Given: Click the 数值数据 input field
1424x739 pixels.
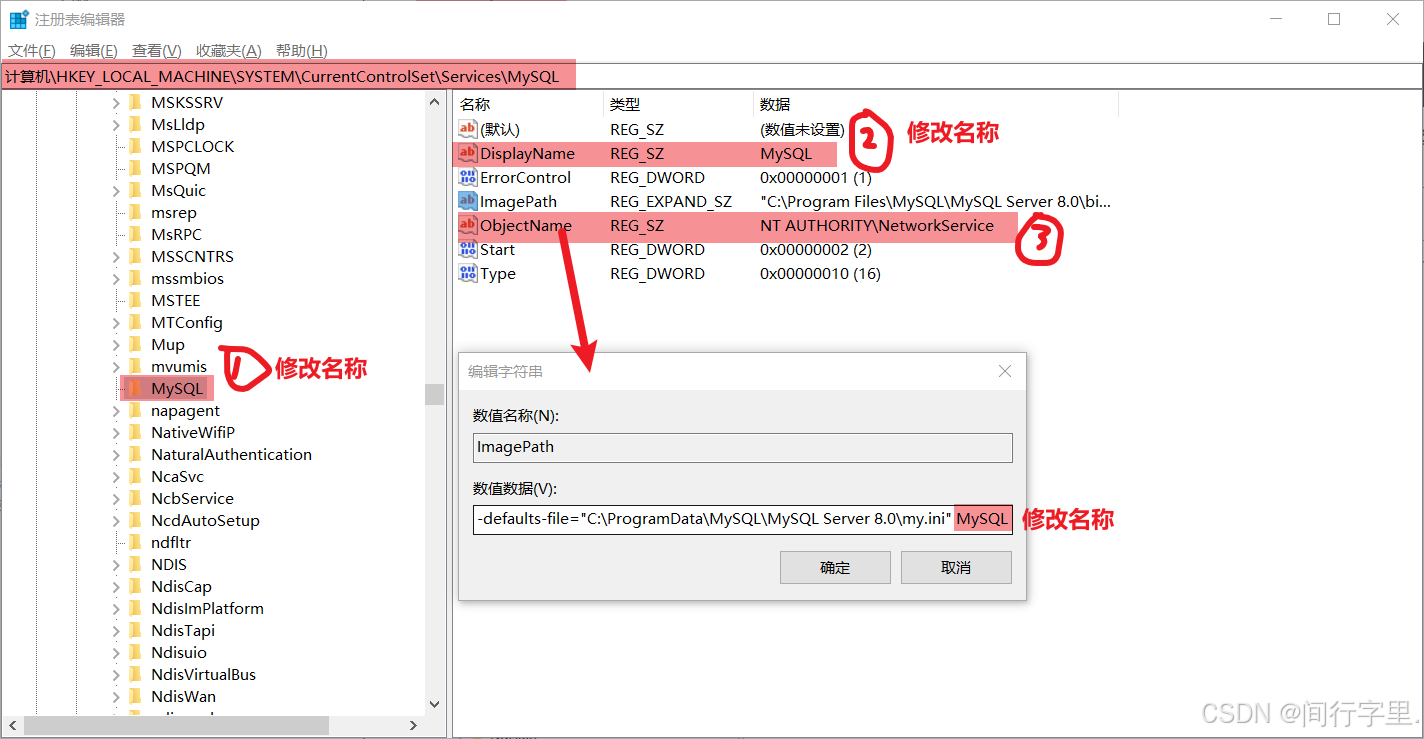Looking at the screenshot, I should [x=743, y=519].
